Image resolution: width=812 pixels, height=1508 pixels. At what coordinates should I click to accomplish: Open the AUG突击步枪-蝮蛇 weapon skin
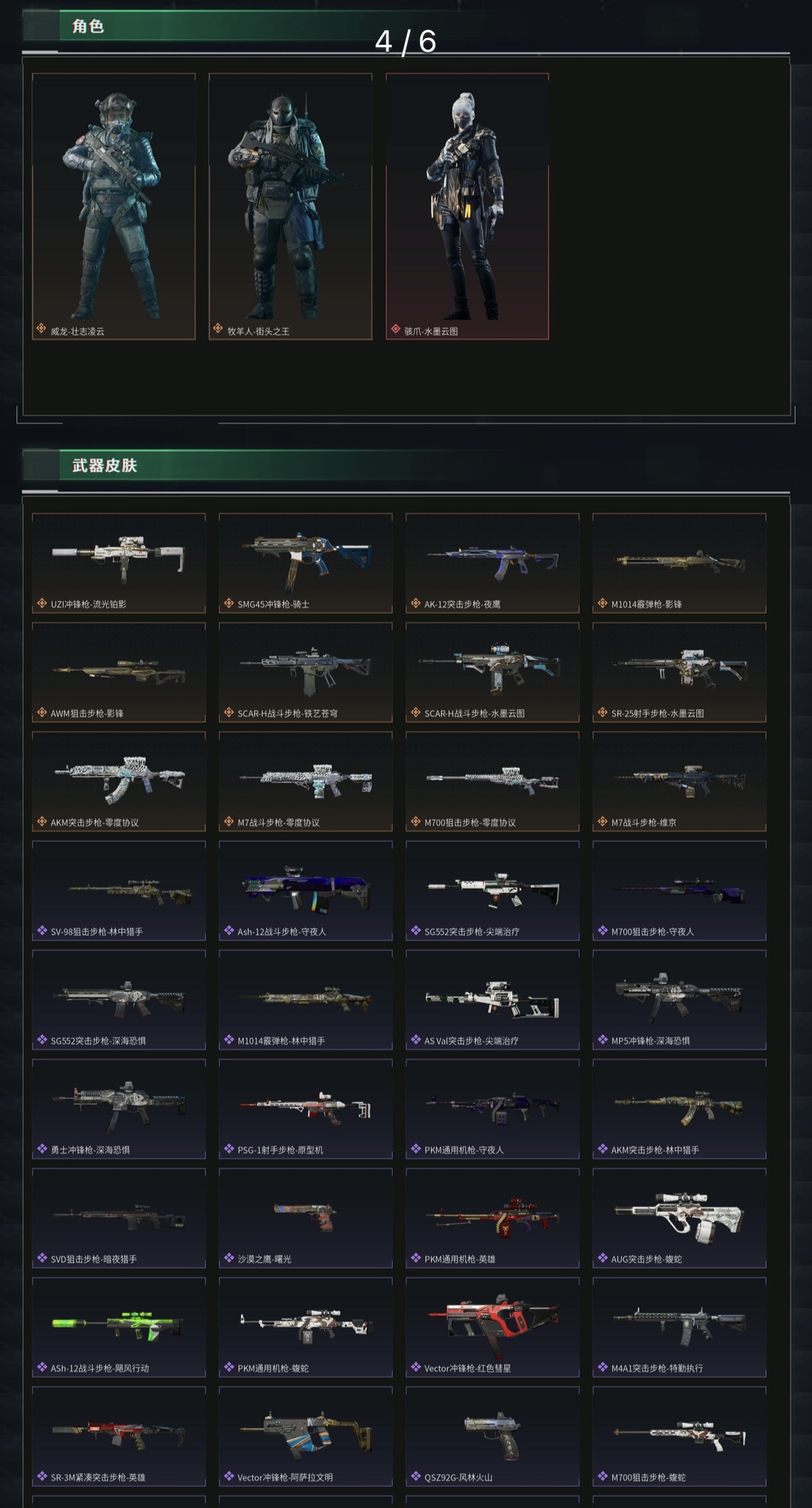click(x=679, y=1218)
